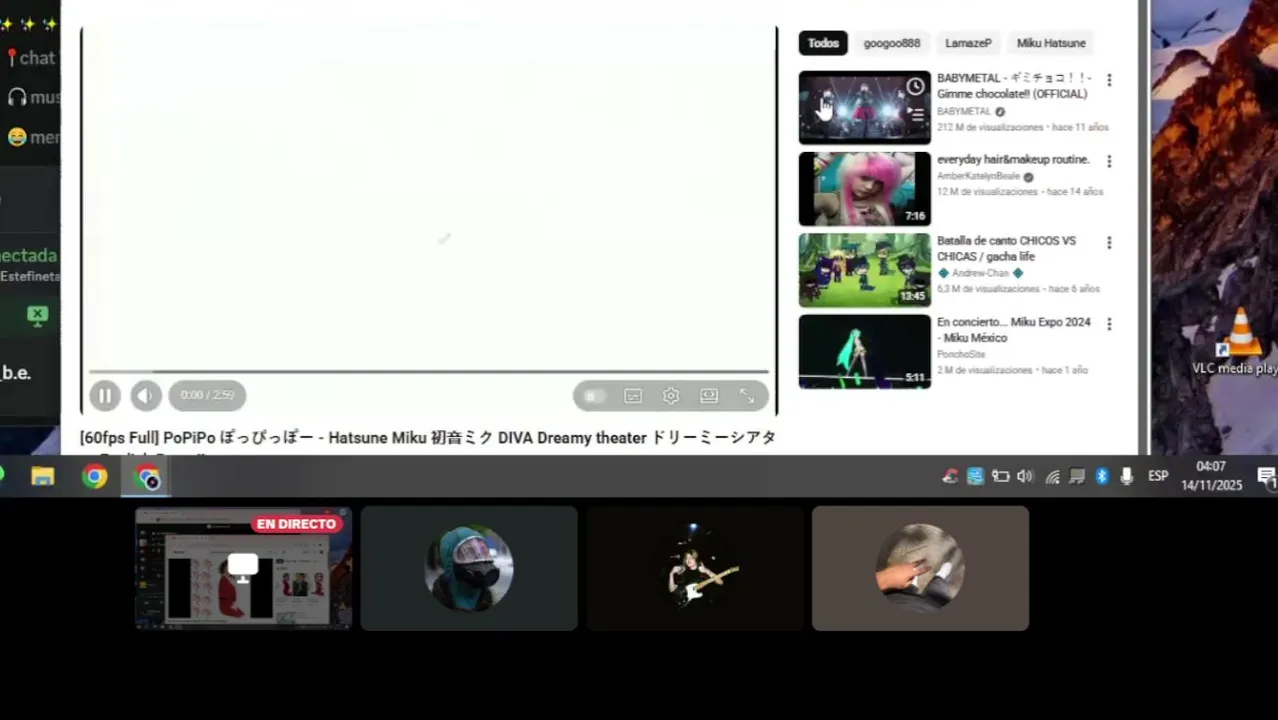This screenshot has height=720, width=1278.
Task: Click '12 M de visualizaciones' text
Action: pos(987,192)
